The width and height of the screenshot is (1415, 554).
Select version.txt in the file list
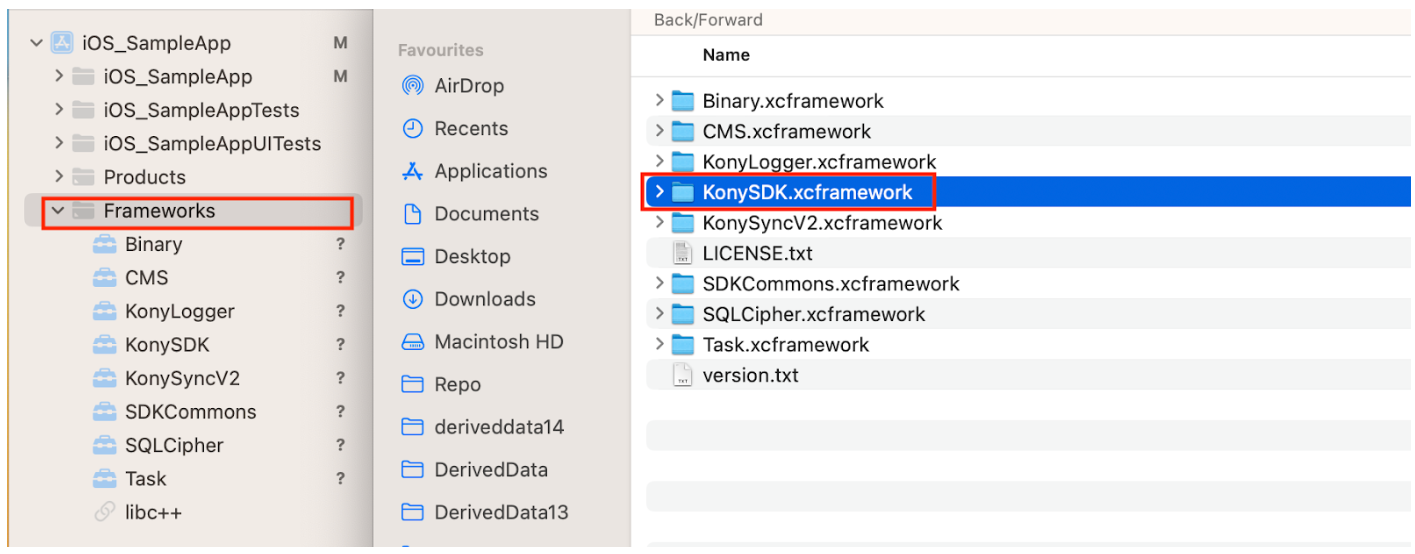tap(750, 376)
